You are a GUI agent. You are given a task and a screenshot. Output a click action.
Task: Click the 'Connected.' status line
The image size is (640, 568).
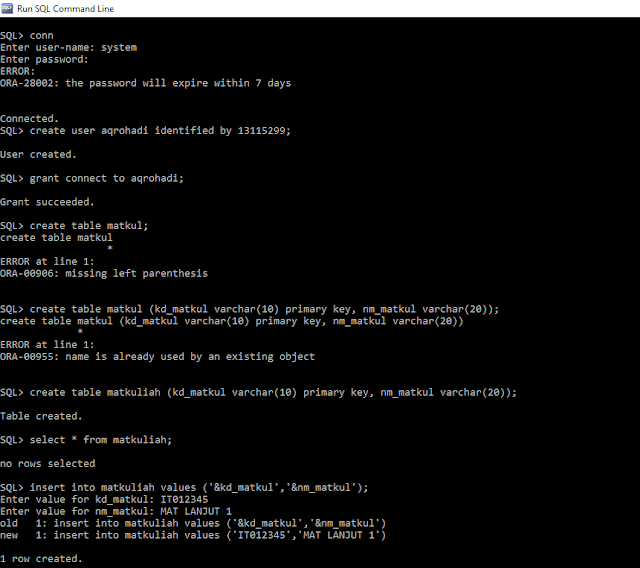pos(29,119)
